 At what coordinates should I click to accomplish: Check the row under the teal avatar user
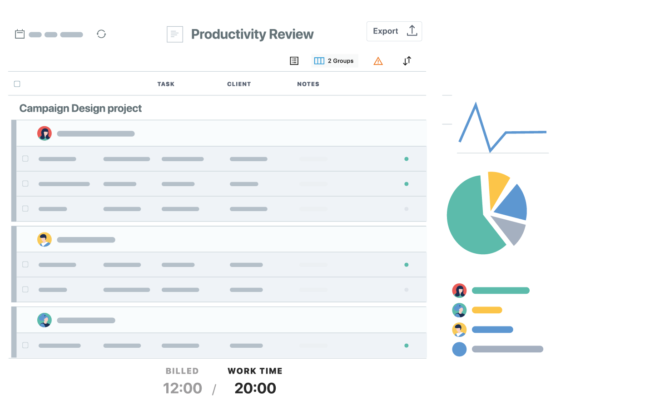(x=25, y=345)
